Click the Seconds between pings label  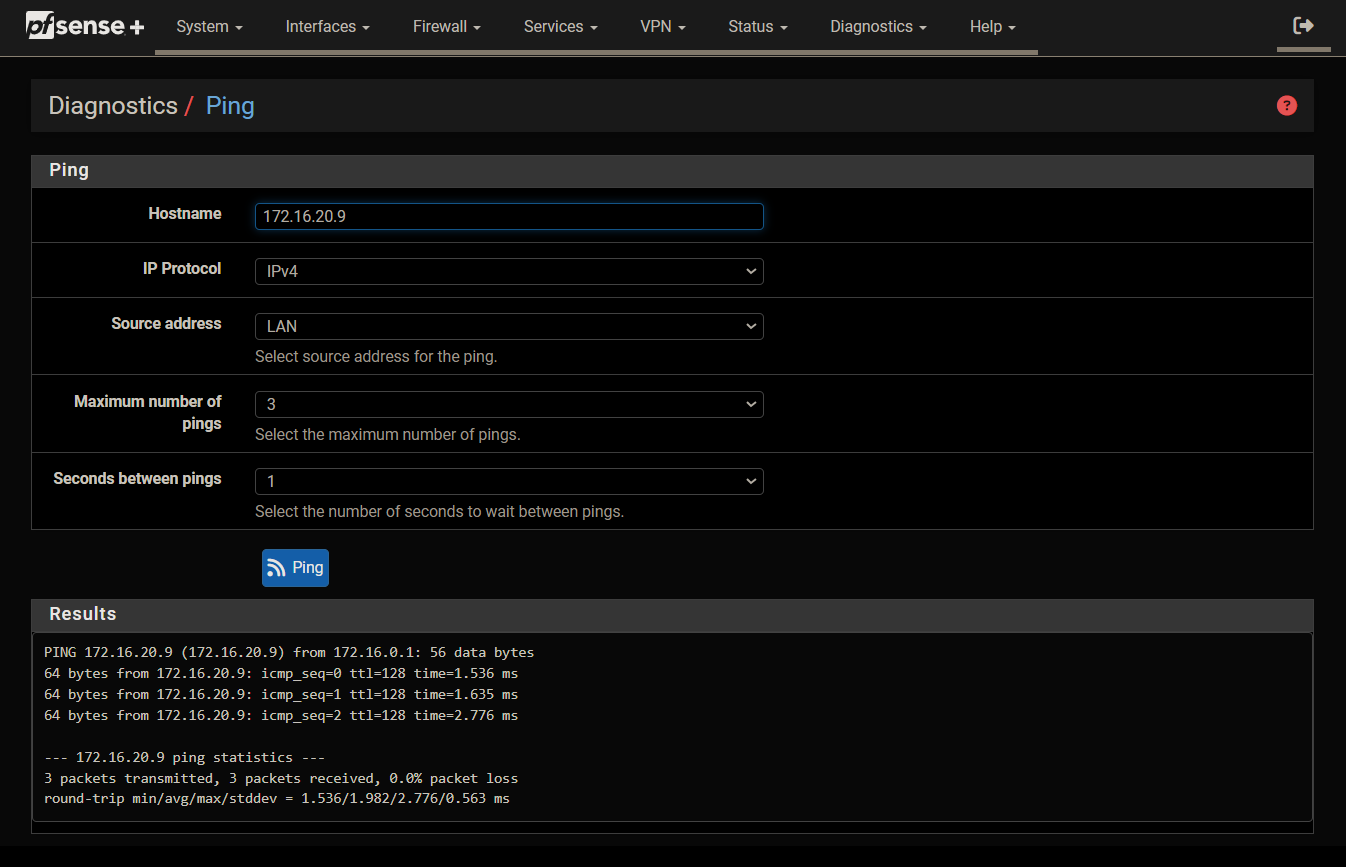coord(137,478)
